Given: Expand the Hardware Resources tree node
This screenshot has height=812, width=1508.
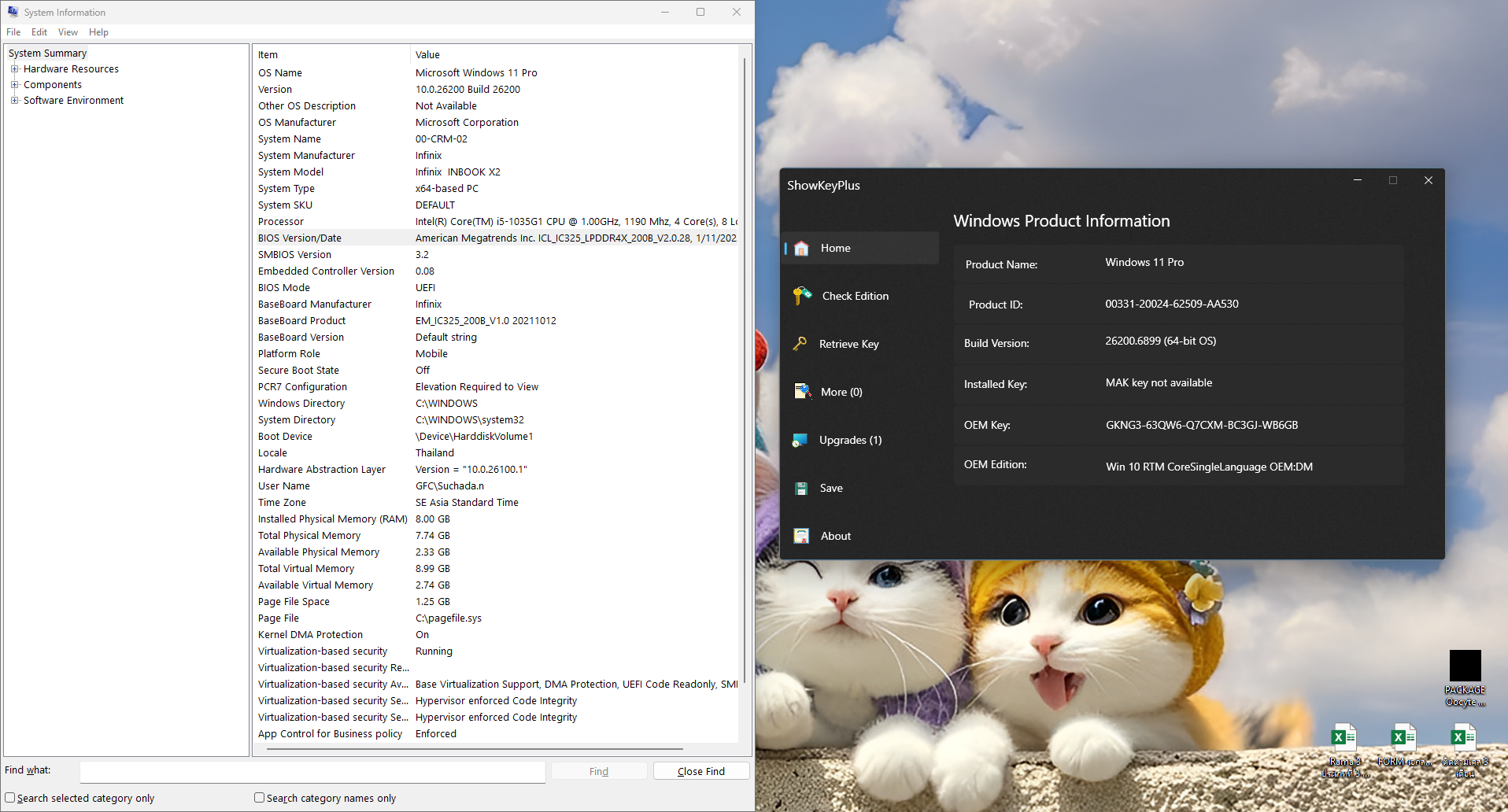Looking at the screenshot, I should tap(14, 69).
